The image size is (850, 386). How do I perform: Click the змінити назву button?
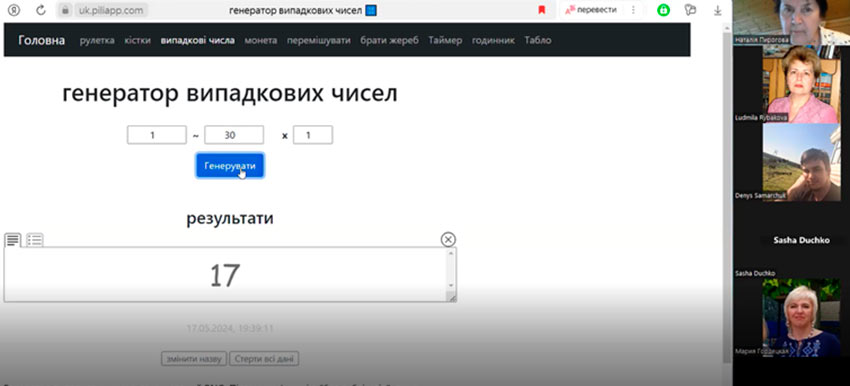(x=194, y=359)
